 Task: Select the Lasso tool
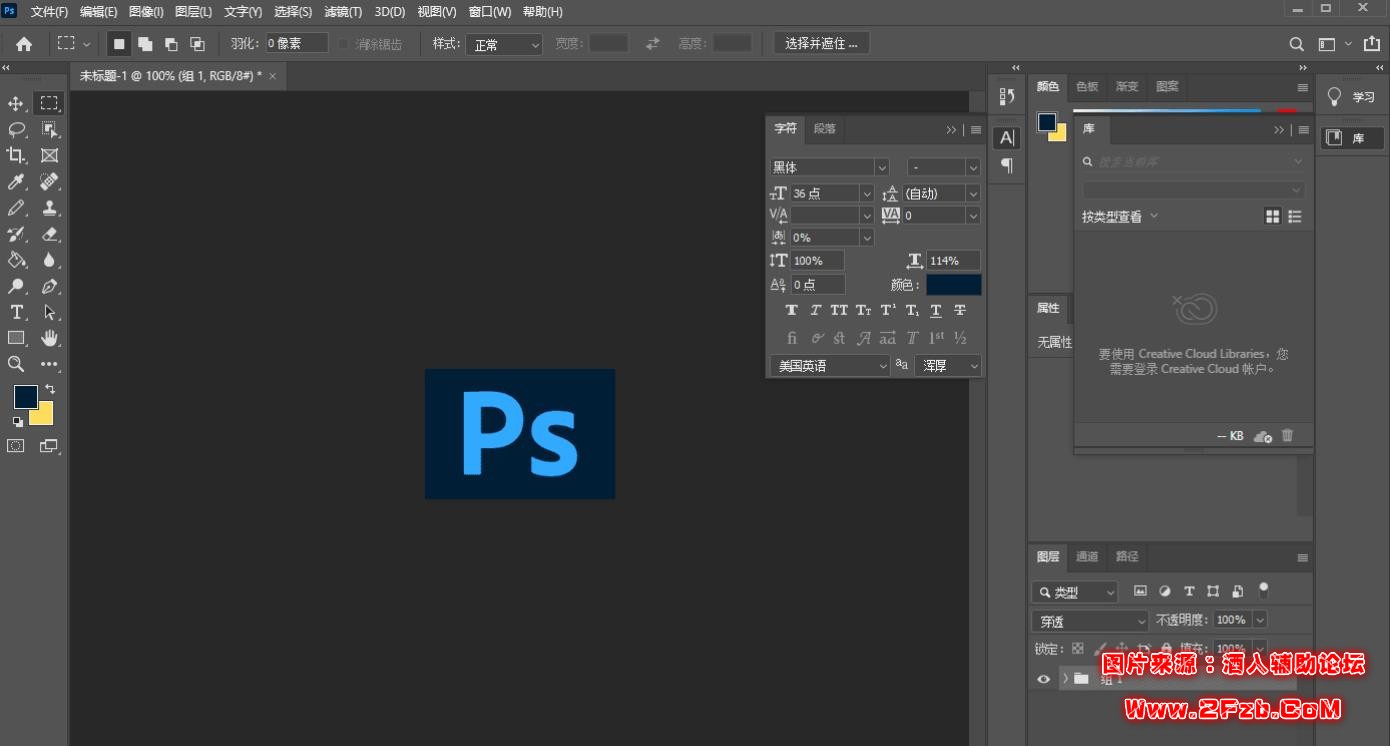pos(16,130)
